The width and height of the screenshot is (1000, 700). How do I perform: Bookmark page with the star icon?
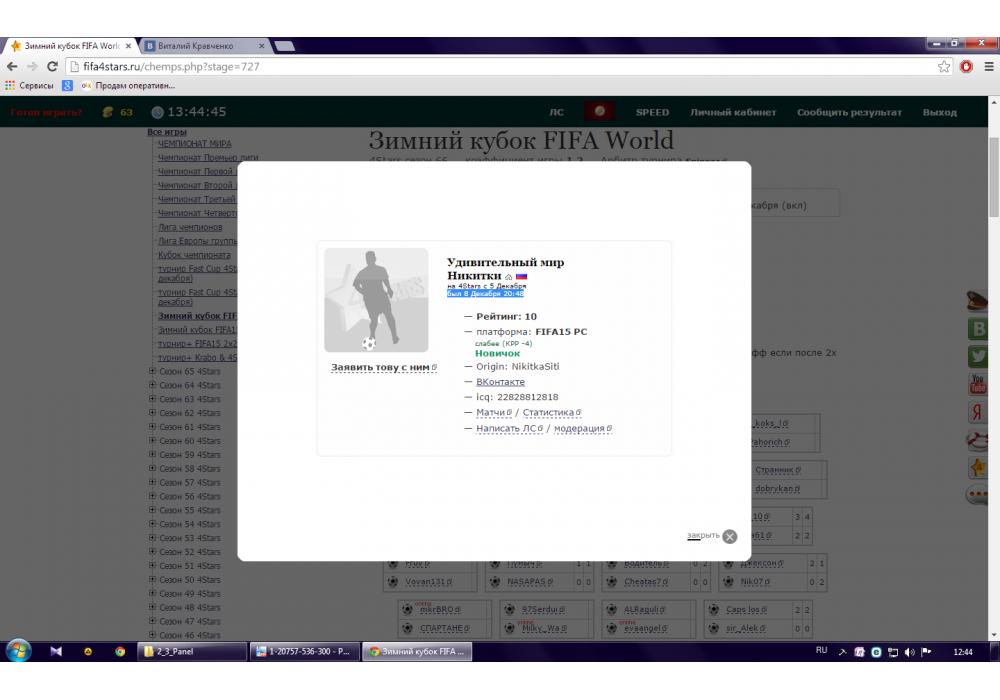point(944,66)
